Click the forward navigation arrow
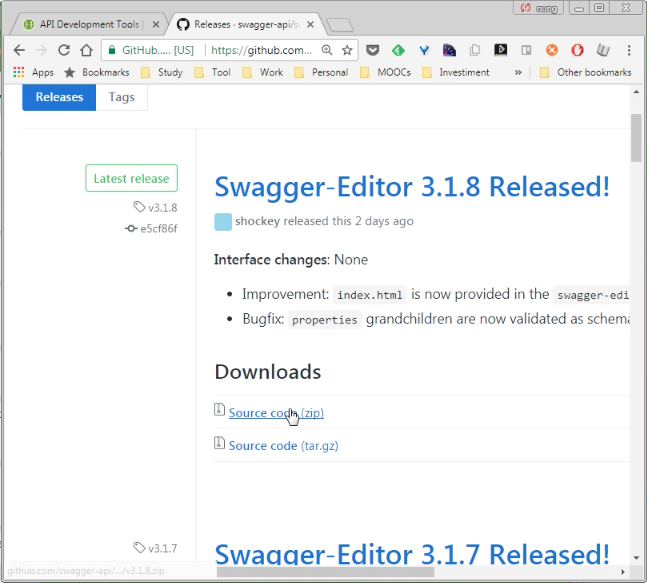Screen dimensions: 647x583 pos(41,50)
